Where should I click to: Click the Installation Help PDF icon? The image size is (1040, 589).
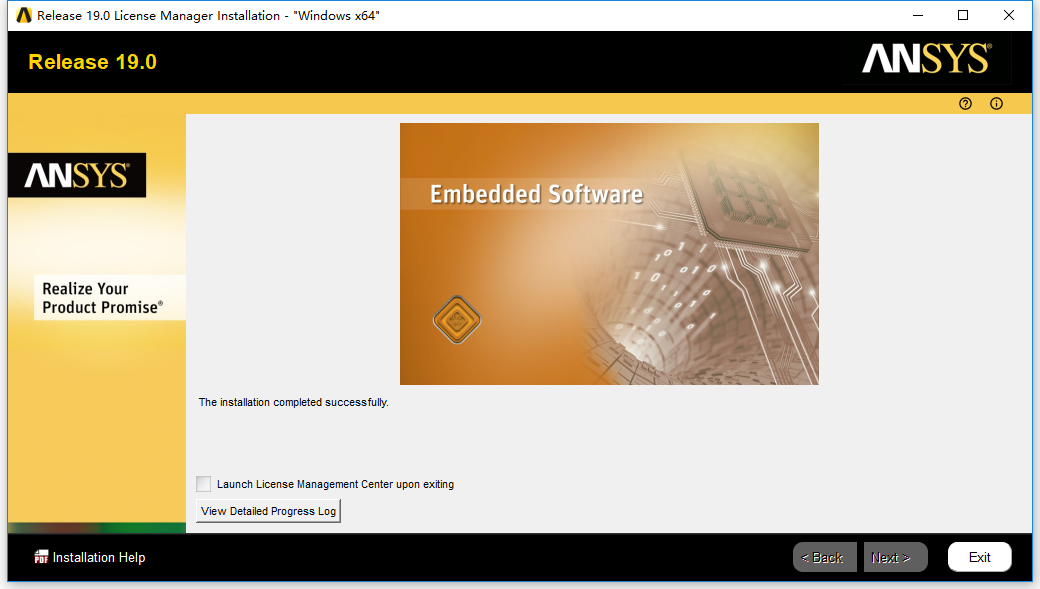point(41,557)
